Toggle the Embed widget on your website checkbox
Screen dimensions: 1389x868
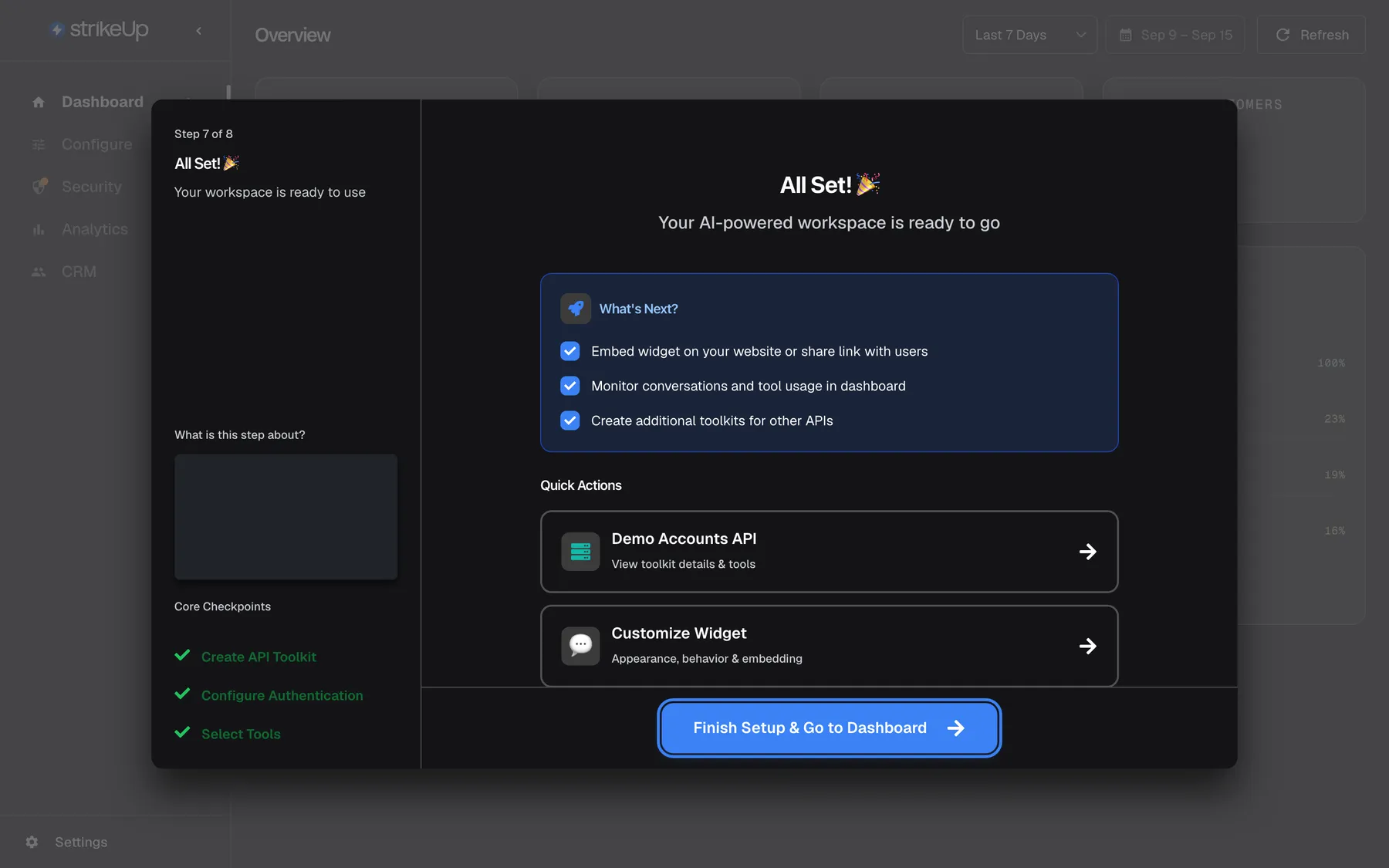click(570, 351)
